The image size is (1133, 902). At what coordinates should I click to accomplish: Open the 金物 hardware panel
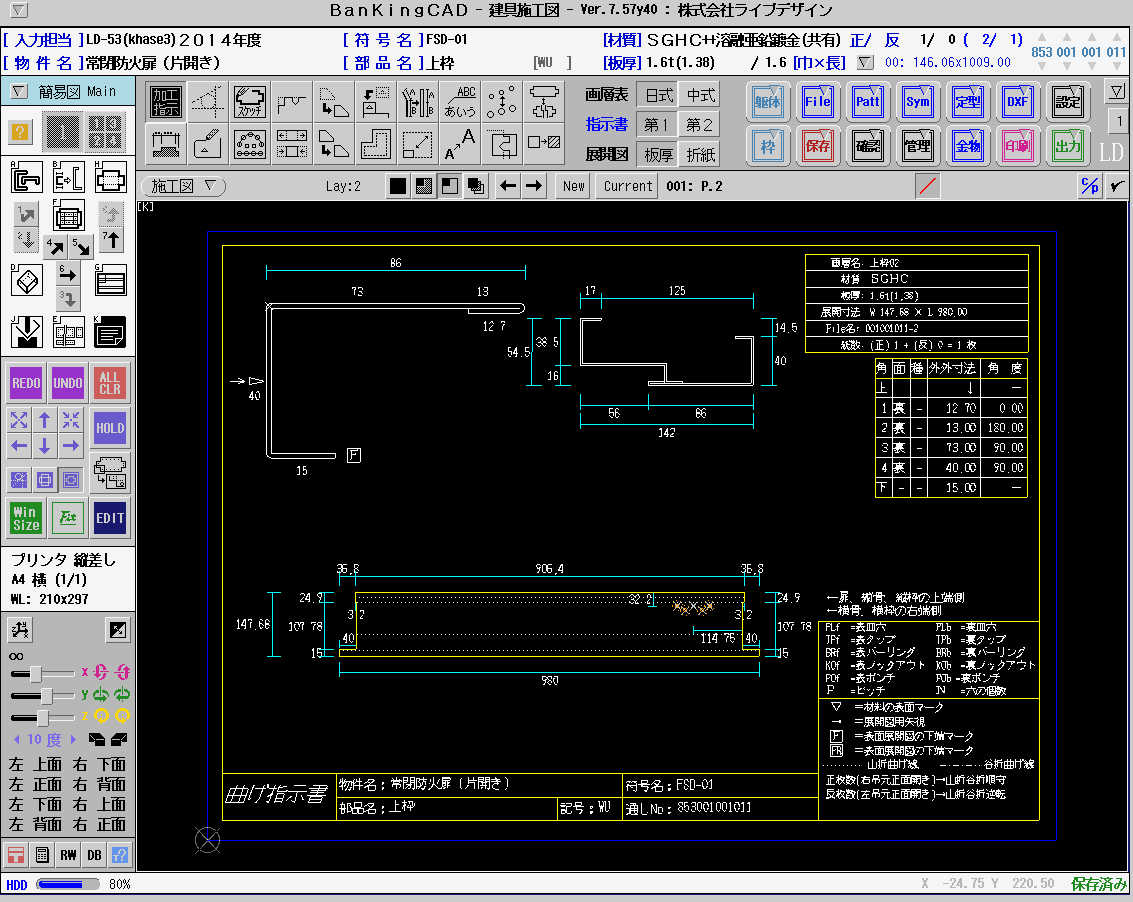968,146
